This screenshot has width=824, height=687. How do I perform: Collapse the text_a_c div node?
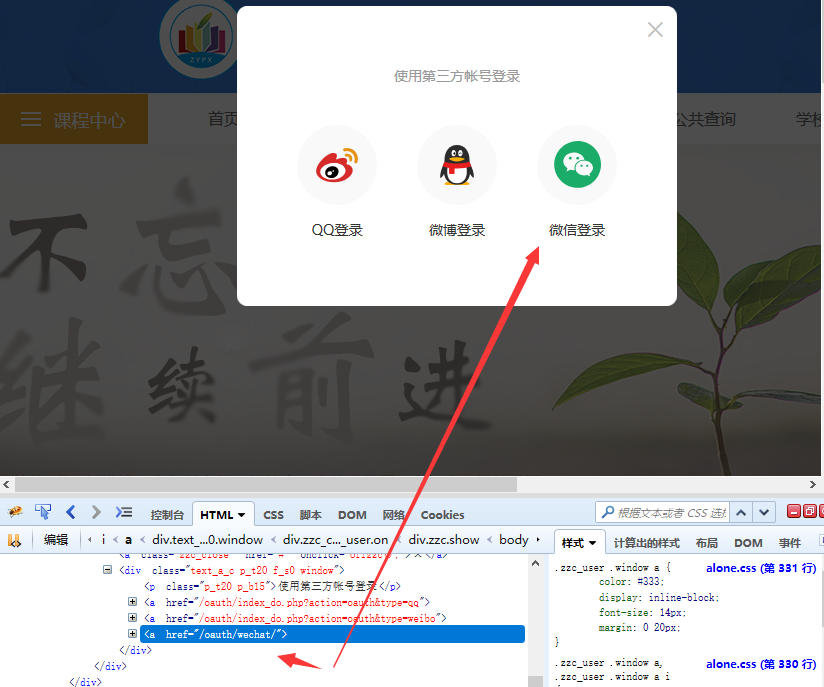click(108, 569)
